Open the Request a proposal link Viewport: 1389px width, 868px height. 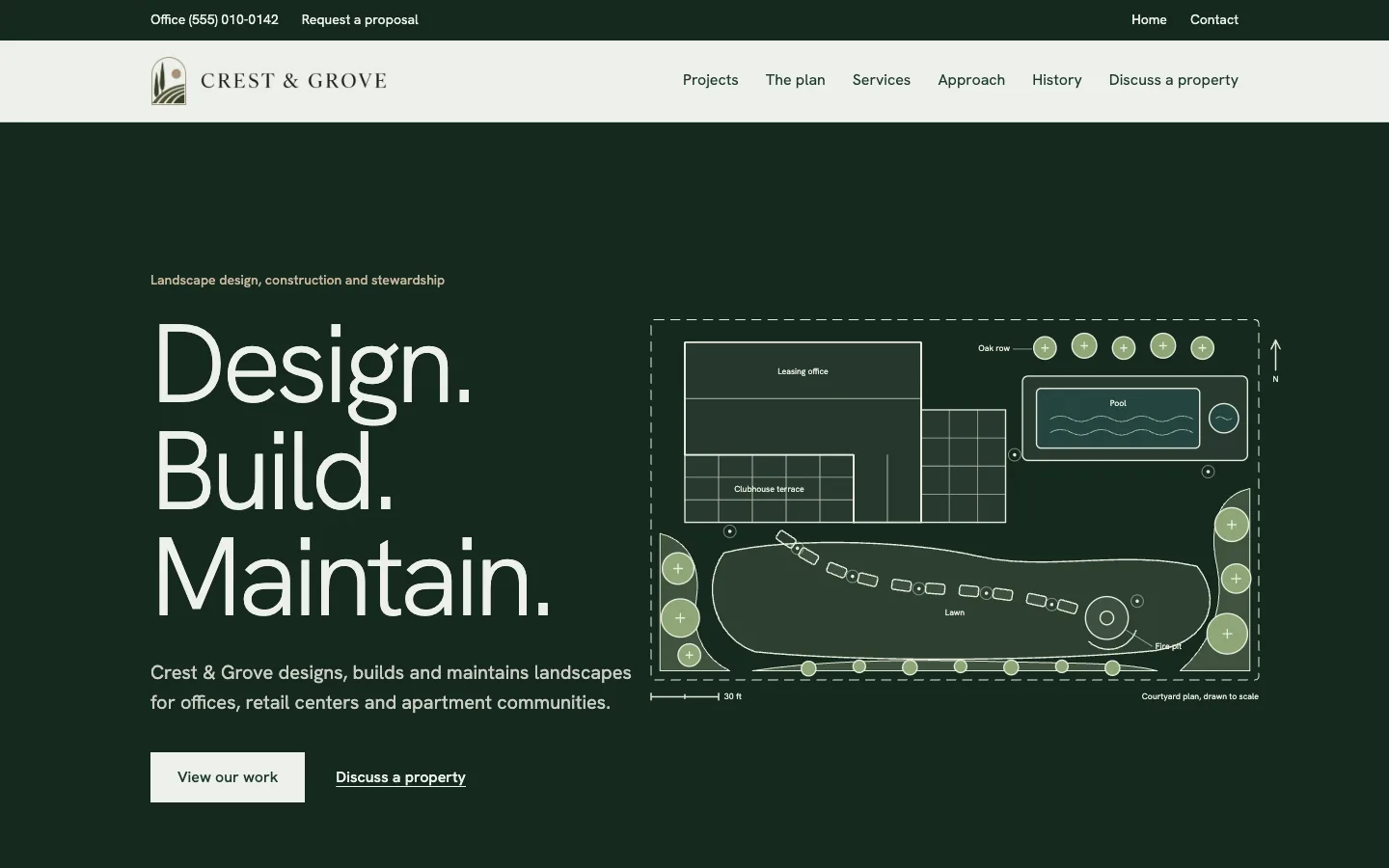coord(360,19)
